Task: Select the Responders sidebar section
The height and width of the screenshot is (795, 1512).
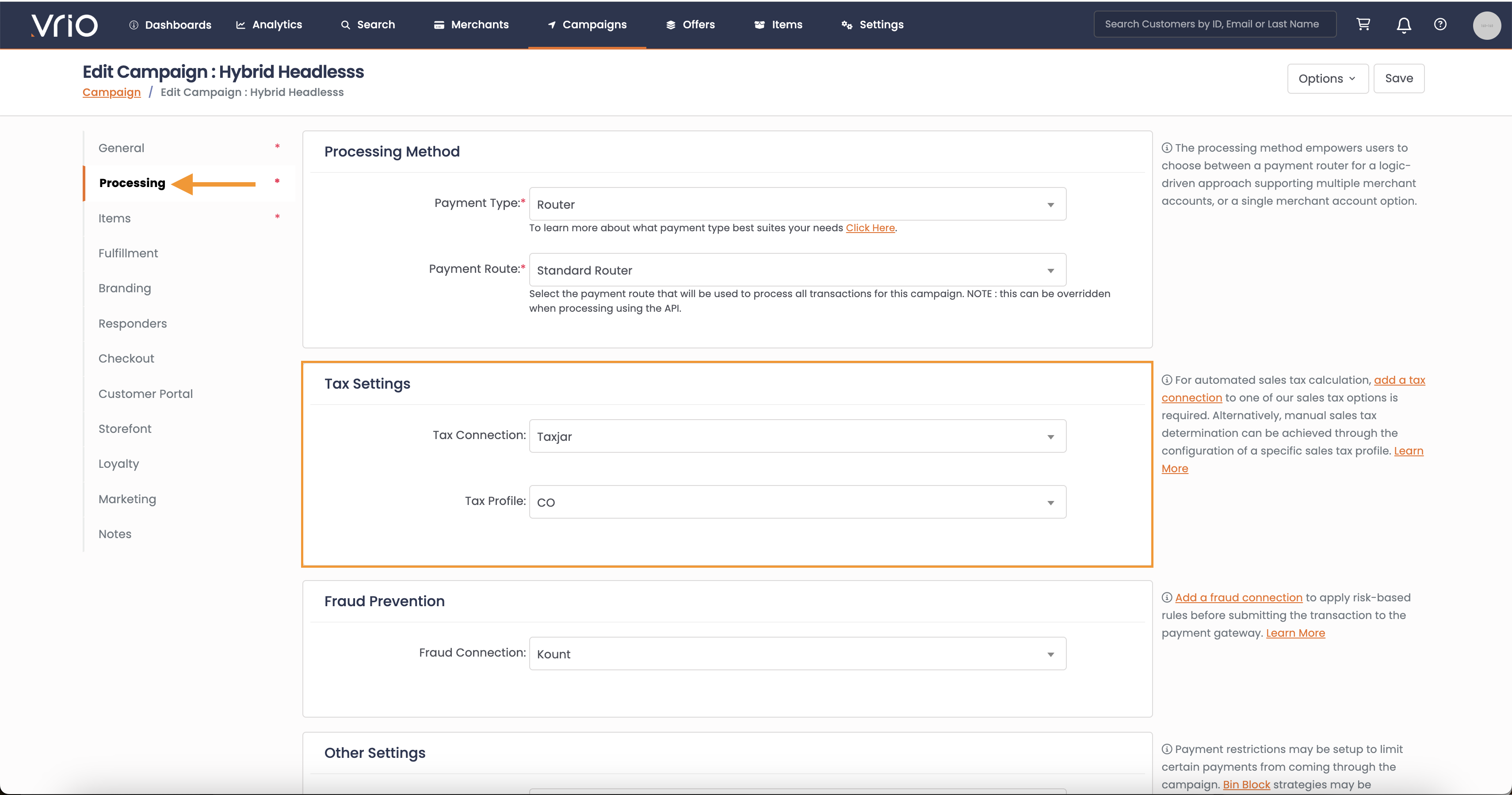Action: click(188, 324)
